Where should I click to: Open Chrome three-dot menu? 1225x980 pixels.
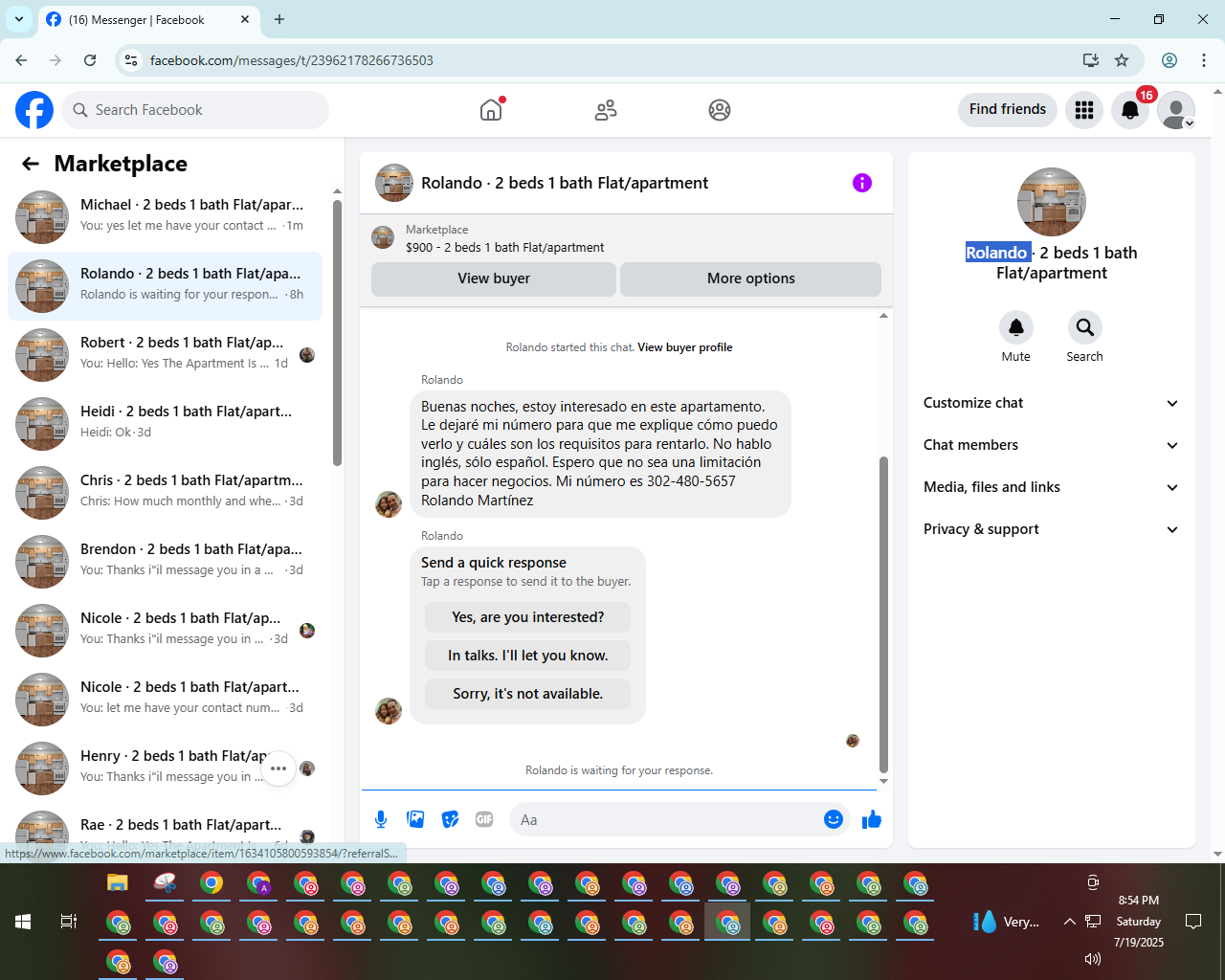tap(1204, 60)
